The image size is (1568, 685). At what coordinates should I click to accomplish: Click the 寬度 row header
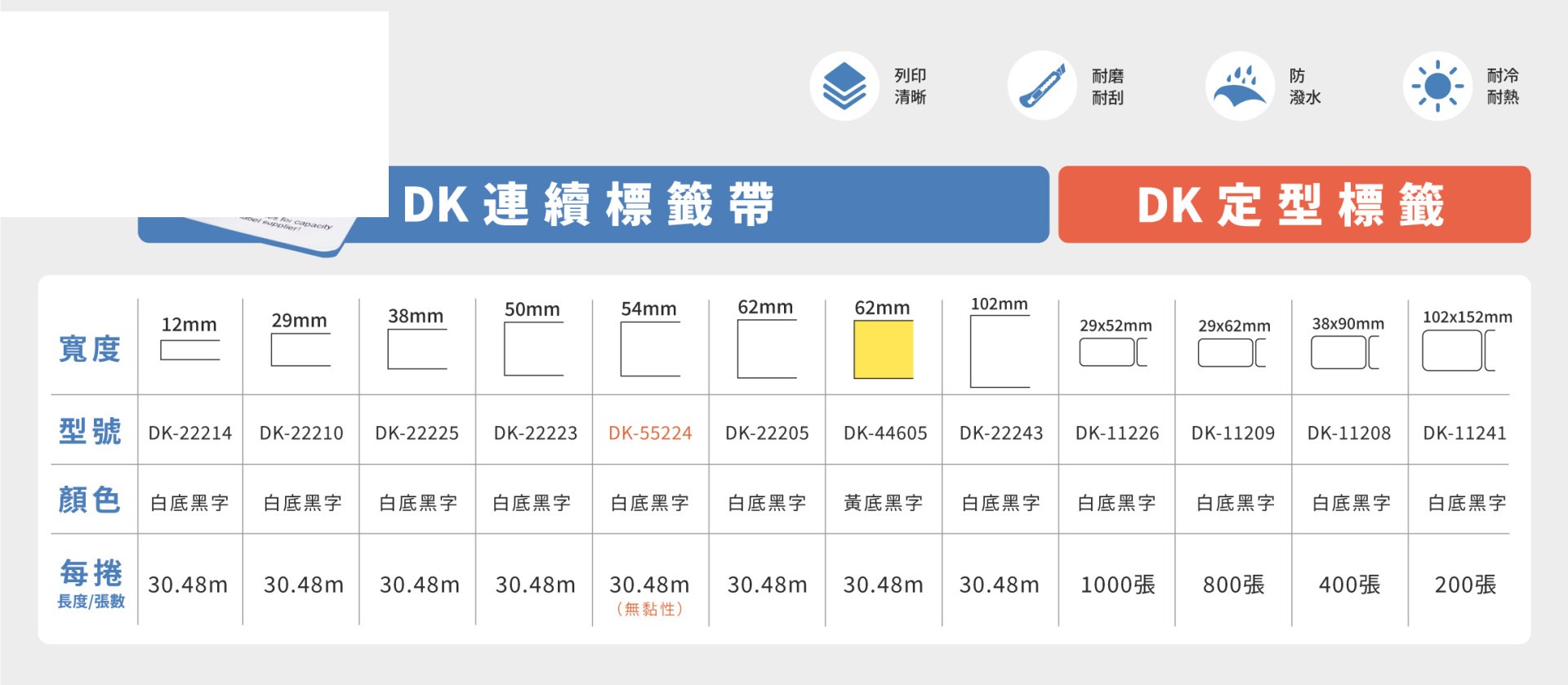click(x=90, y=349)
